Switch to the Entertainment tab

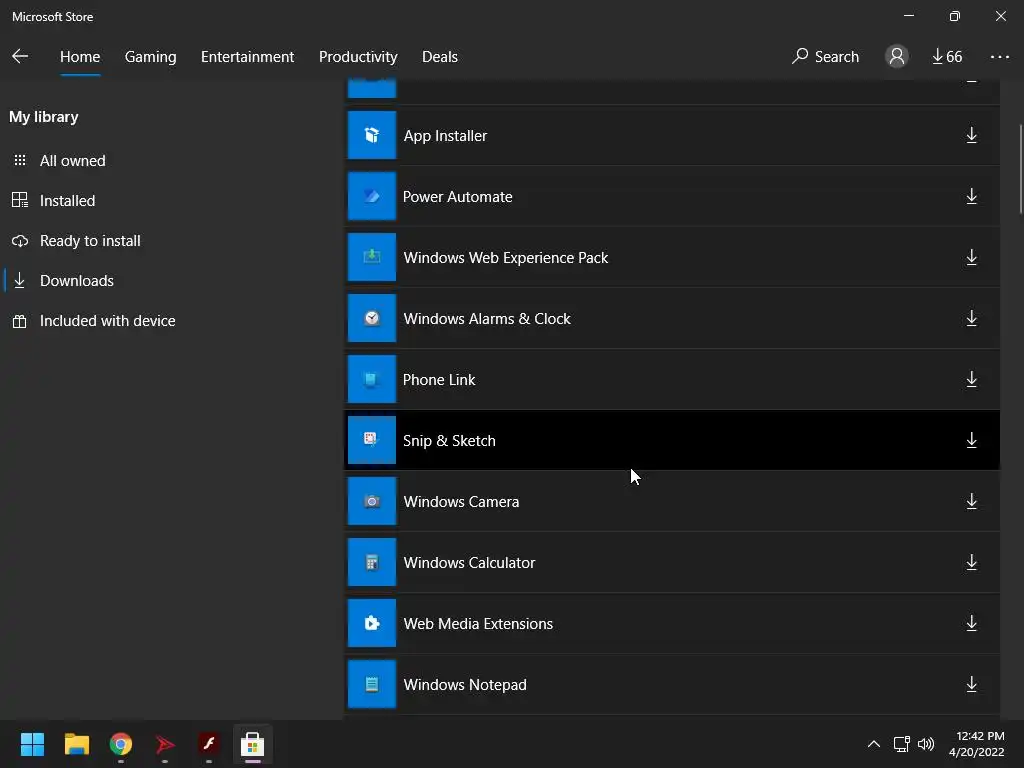pyautogui.click(x=248, y=57)
